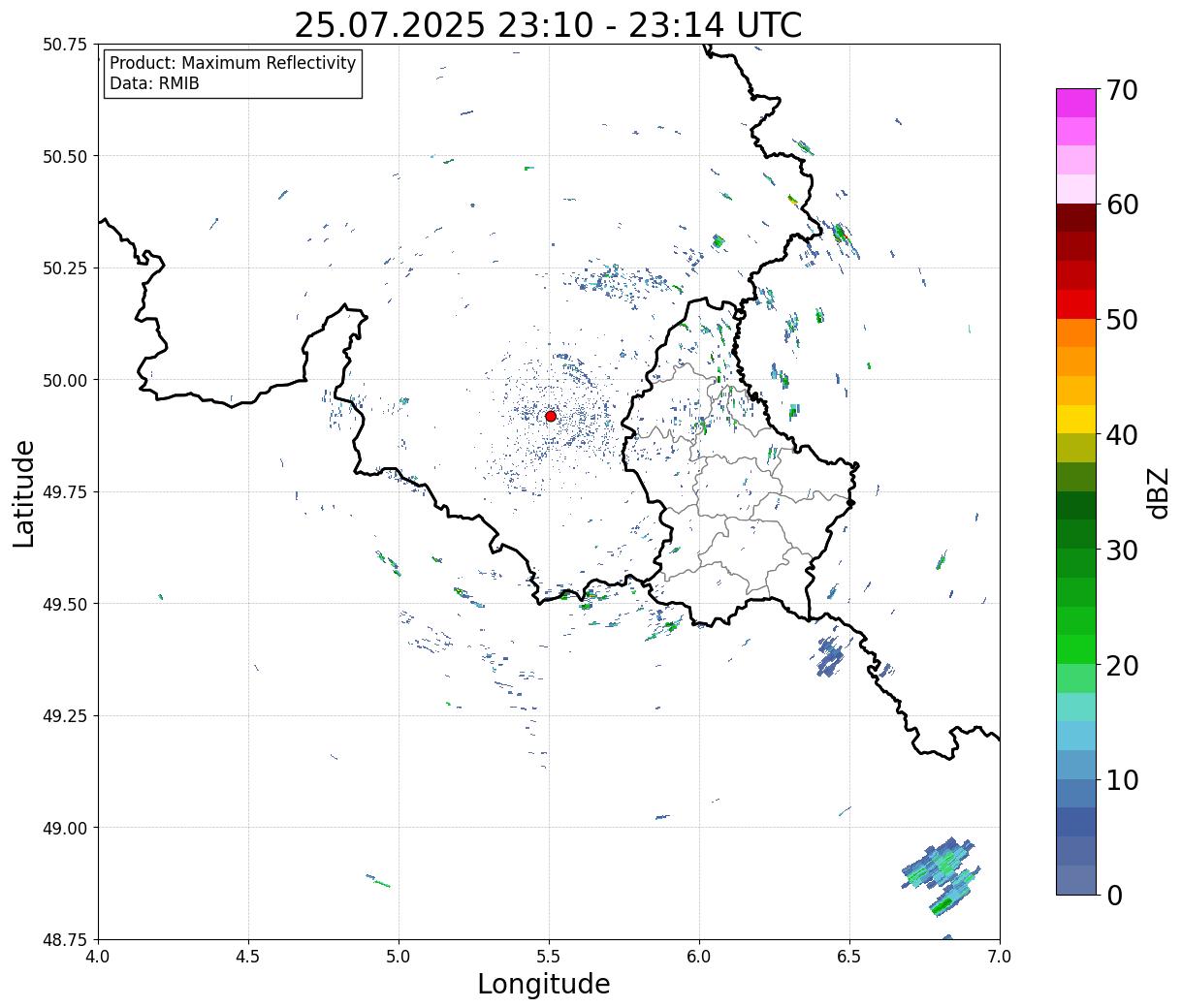Click the colorbar tick label 10
This screenshot has height=1008, width=1182.
point(1124,780)
